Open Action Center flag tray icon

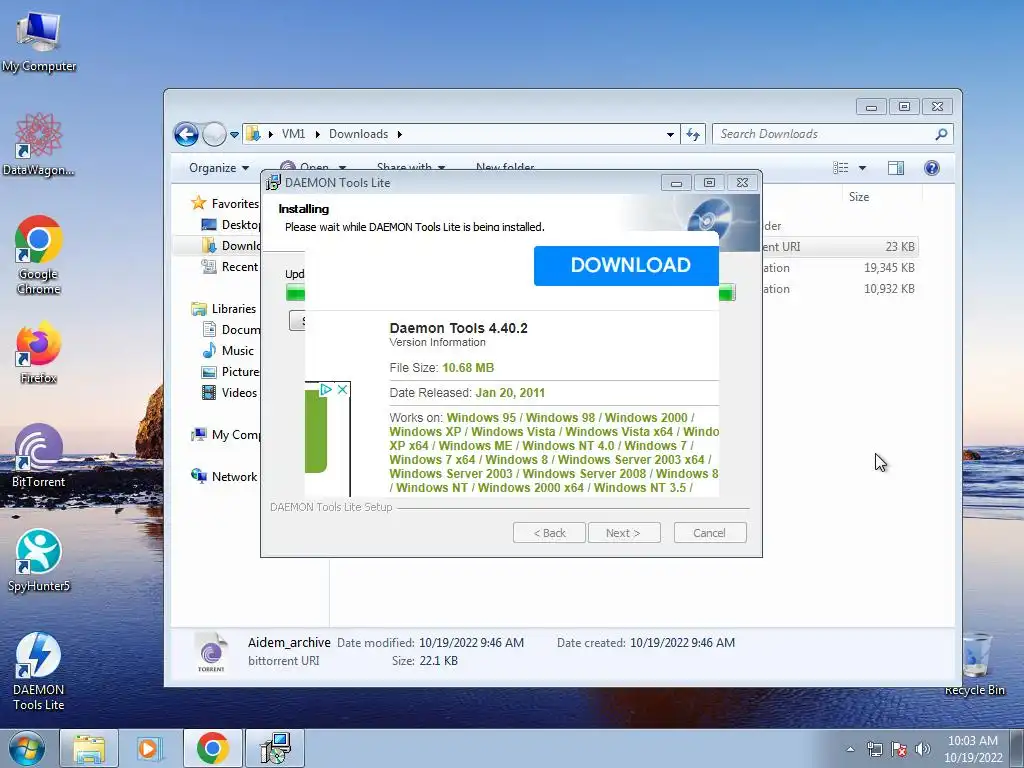click(x=899, y=750)
